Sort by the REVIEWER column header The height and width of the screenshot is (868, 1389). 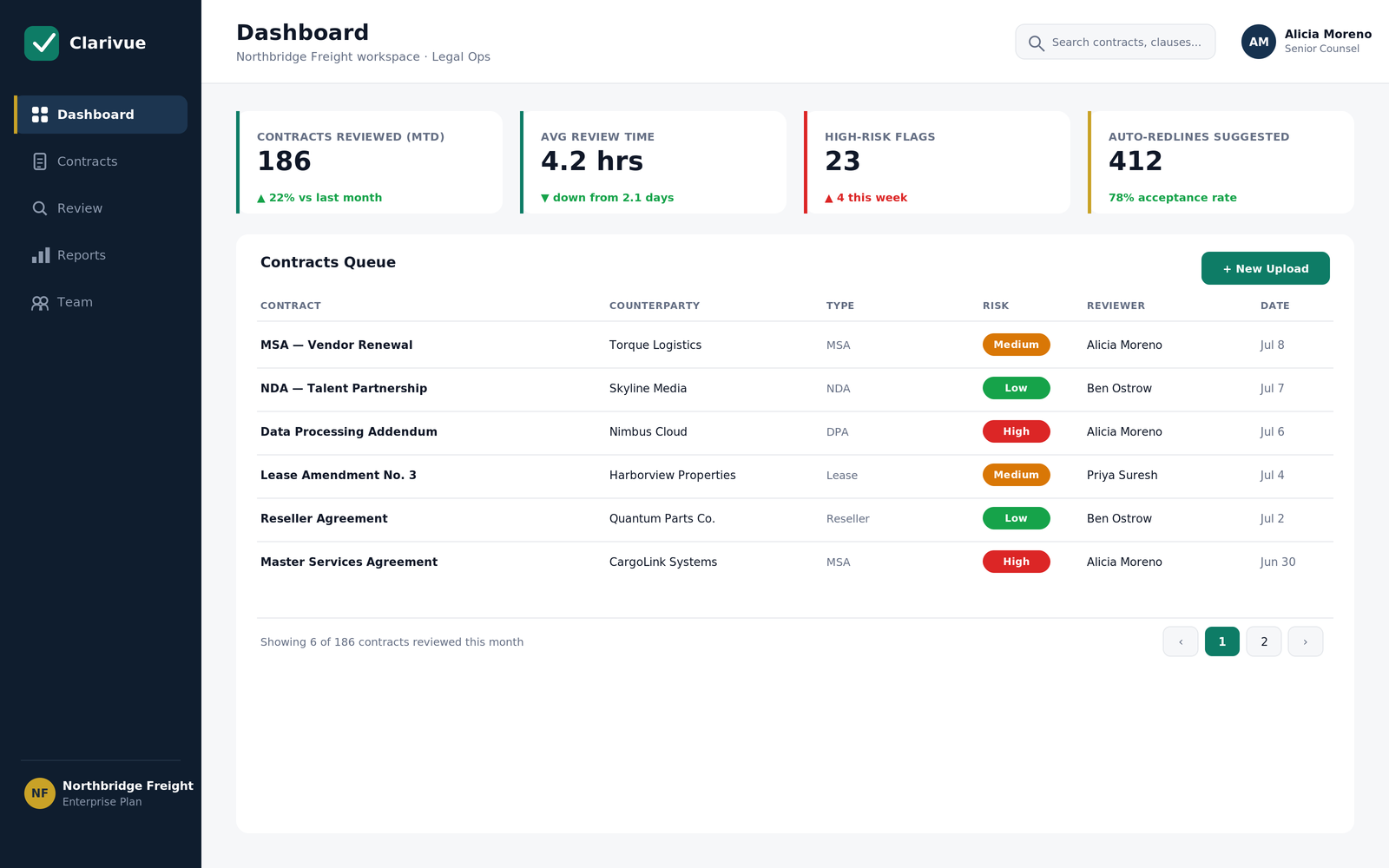point(1116,306)
